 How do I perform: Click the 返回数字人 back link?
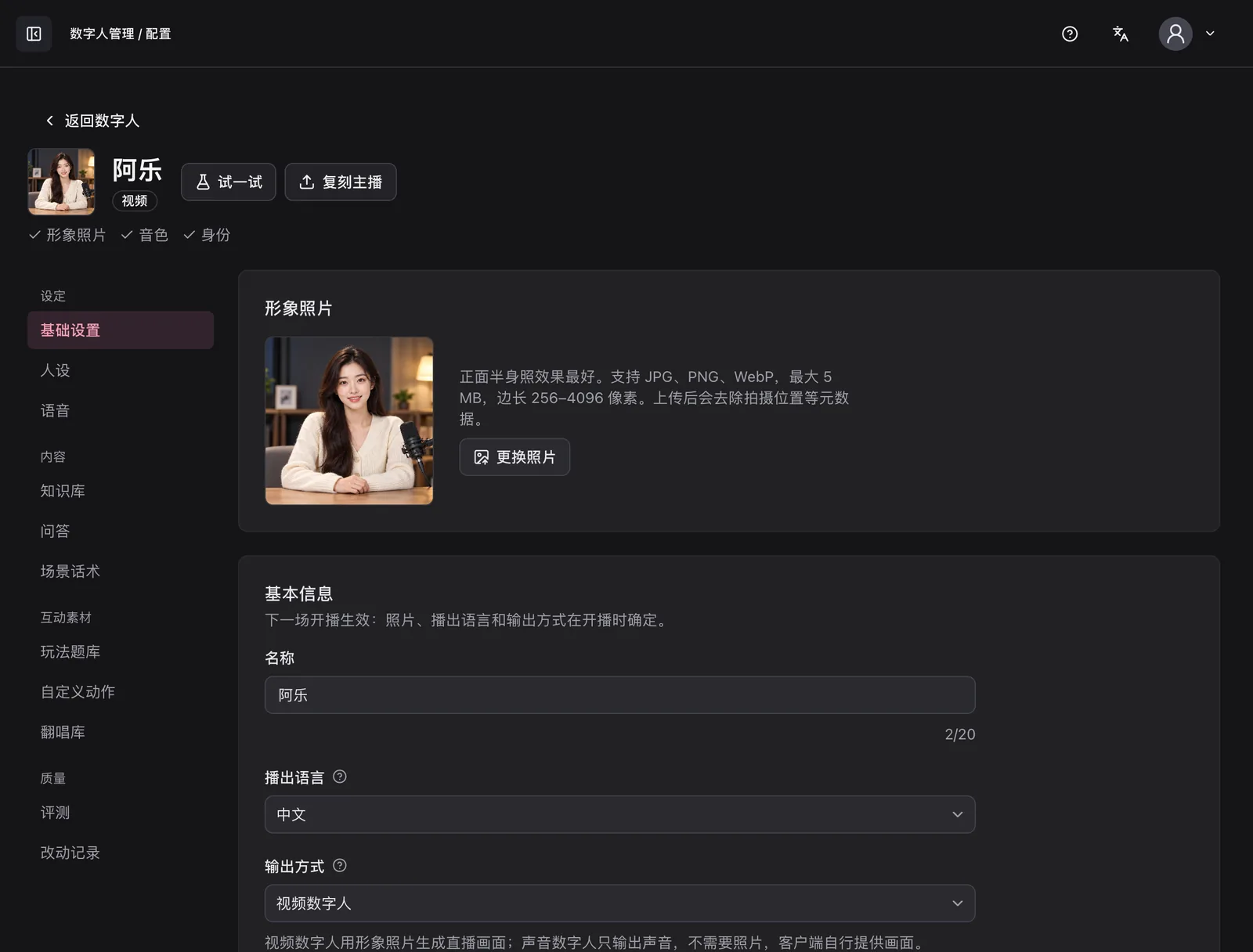click(92, 121)
